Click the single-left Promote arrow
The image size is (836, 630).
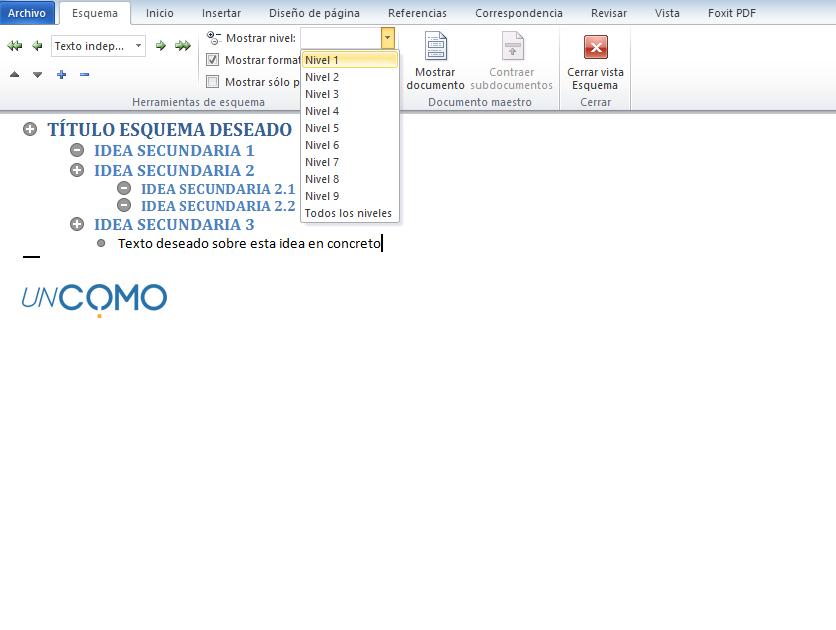click(37, 46)
